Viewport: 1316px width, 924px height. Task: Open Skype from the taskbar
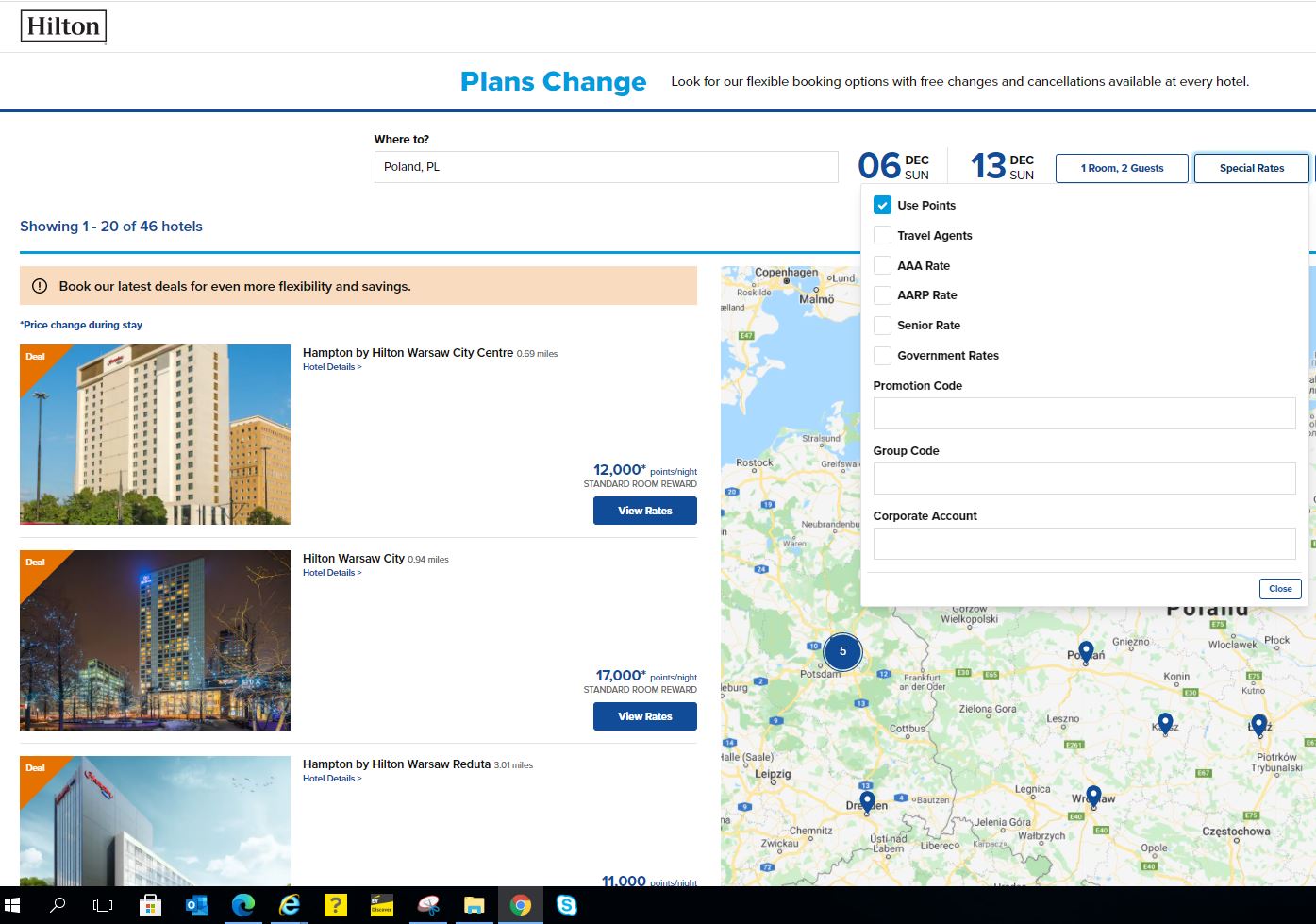pyautogui.click(x=566, y=905)
